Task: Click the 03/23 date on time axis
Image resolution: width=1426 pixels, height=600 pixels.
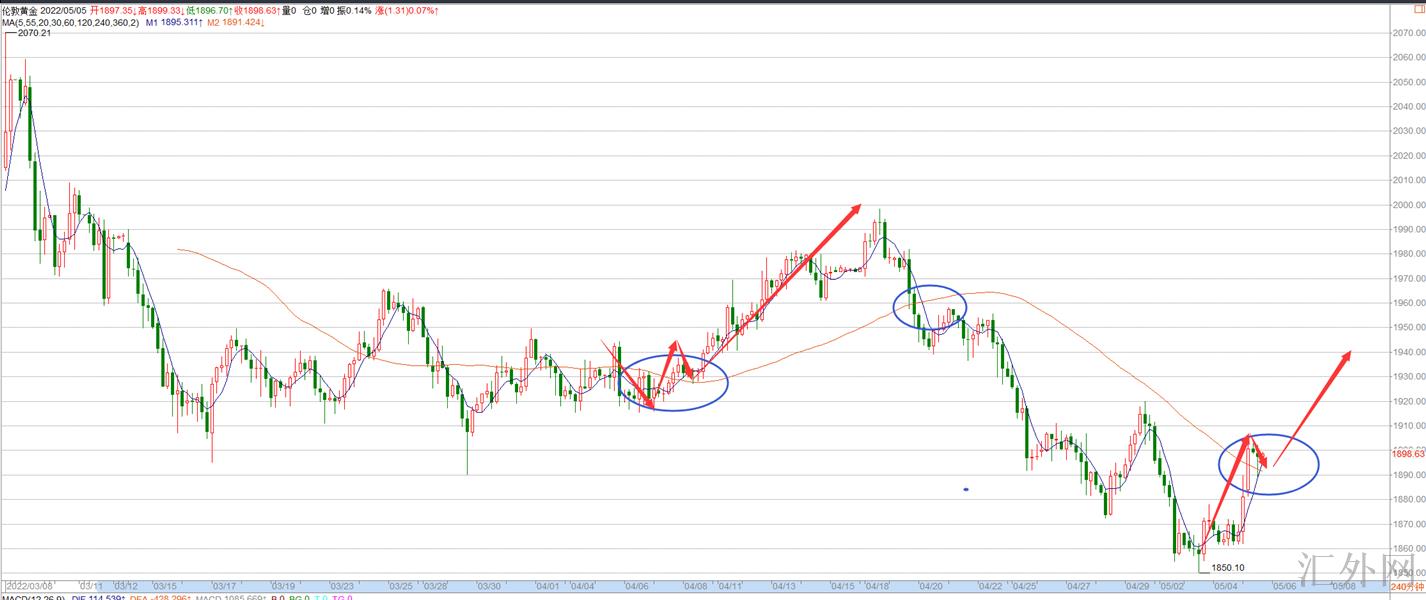Action: (342, 586)
